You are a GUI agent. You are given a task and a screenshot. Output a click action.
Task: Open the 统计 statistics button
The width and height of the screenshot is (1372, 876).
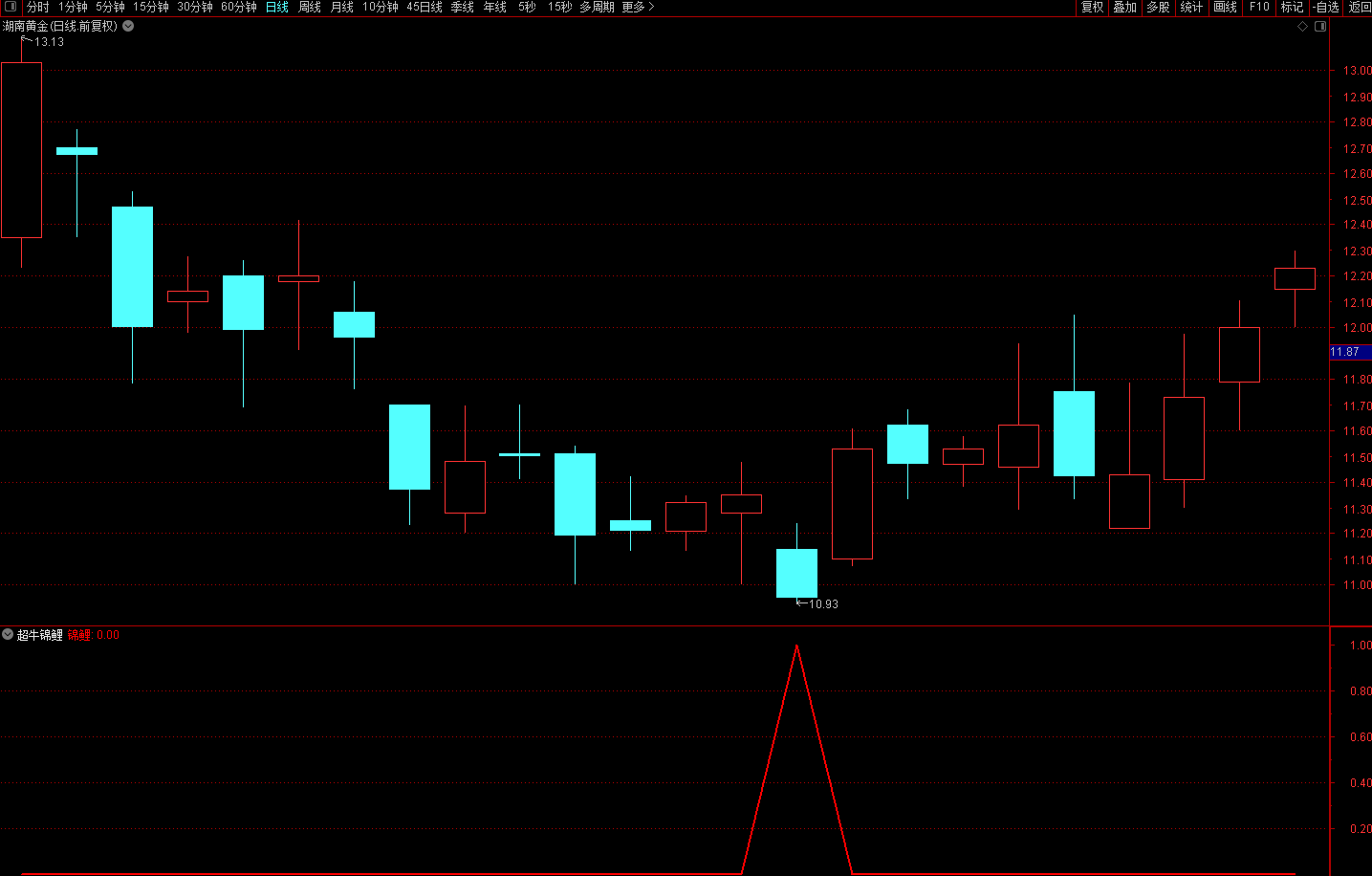(x=1191, y=7)
